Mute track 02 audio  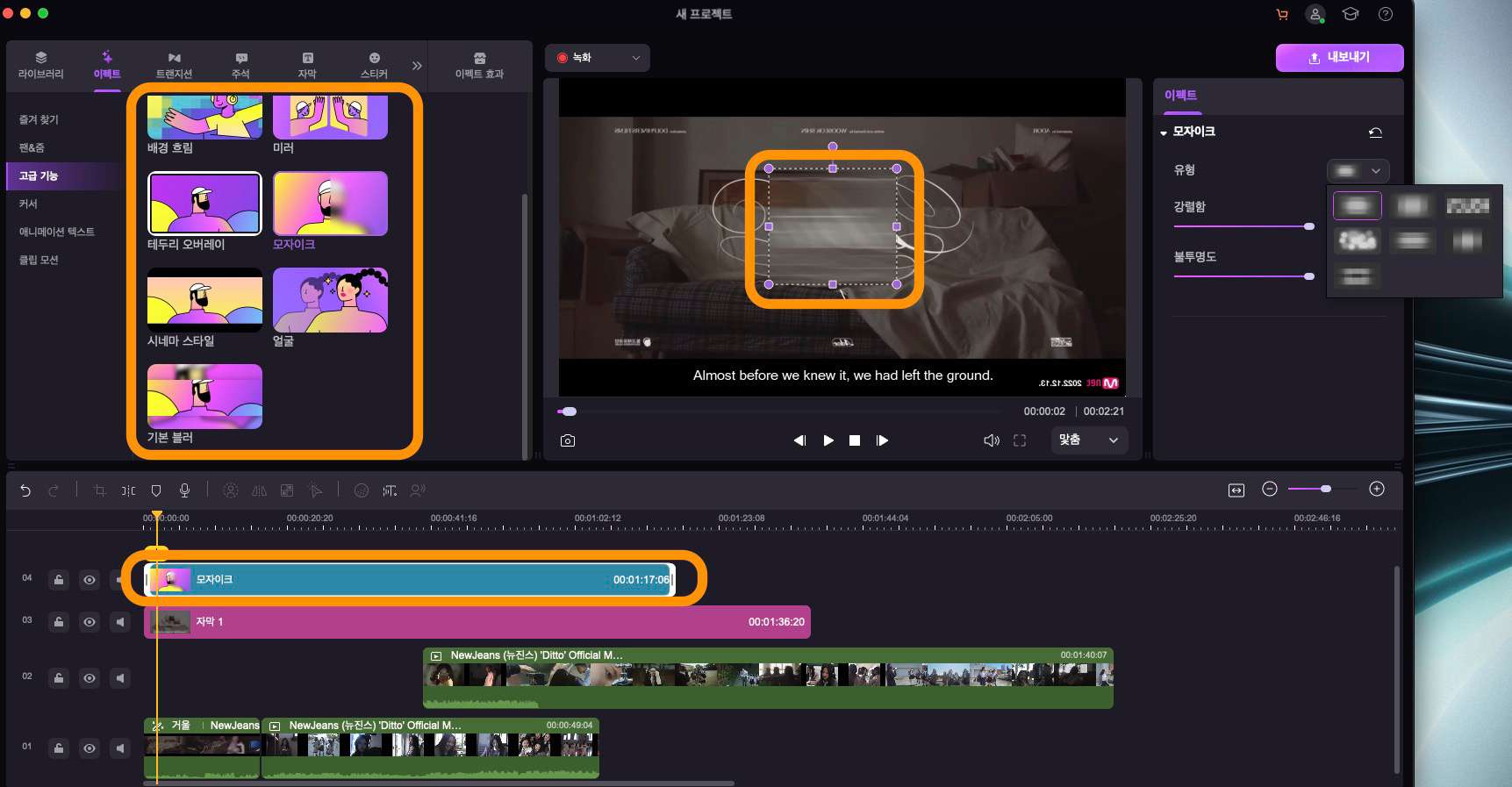[x=120, y=678]
